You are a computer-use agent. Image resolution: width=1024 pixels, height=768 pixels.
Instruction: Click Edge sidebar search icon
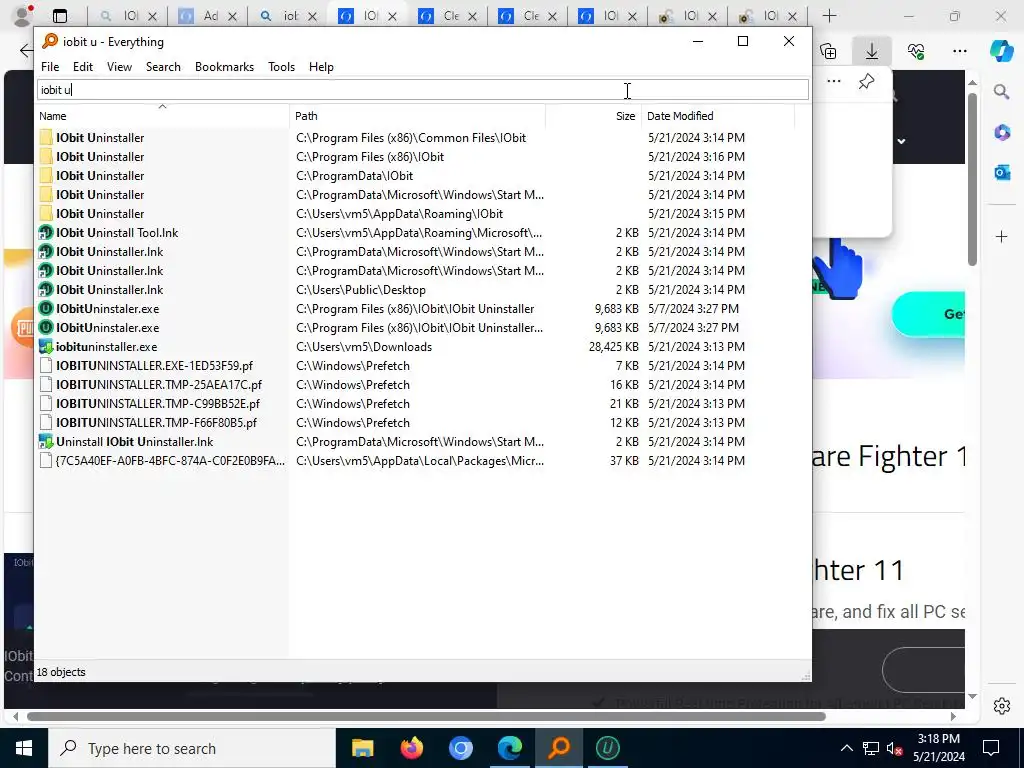pyautogui.click(x=1002, y=91)
